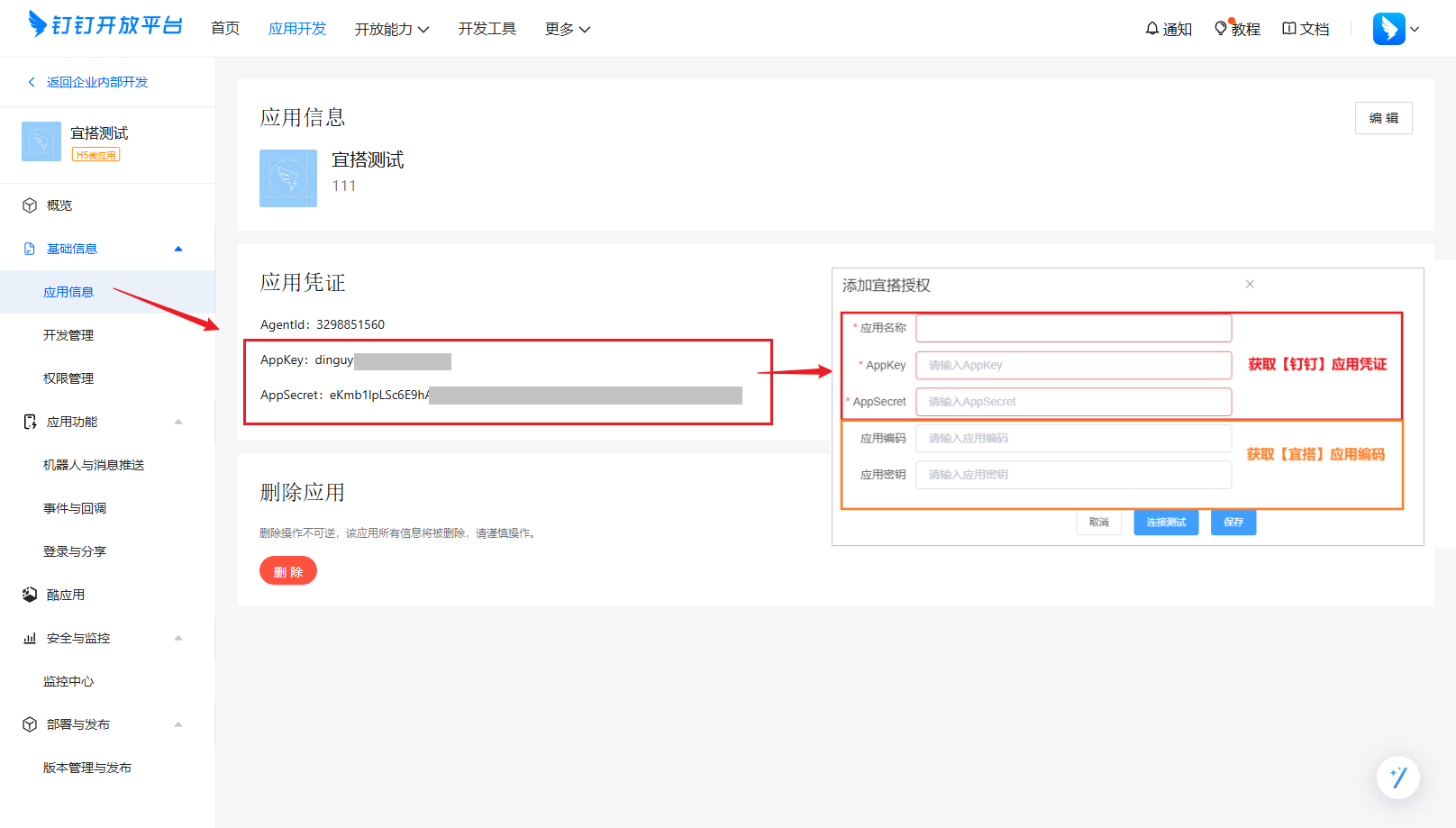Focus the 应用编码 field in 添加宜搭授权
Screen dimensions: 1456x828
[1074, 438]
